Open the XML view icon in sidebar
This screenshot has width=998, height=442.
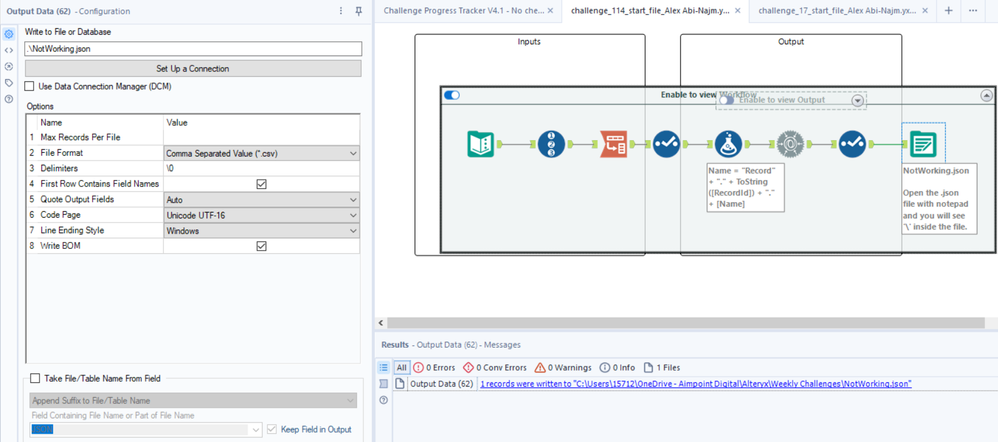pos(9,50)
